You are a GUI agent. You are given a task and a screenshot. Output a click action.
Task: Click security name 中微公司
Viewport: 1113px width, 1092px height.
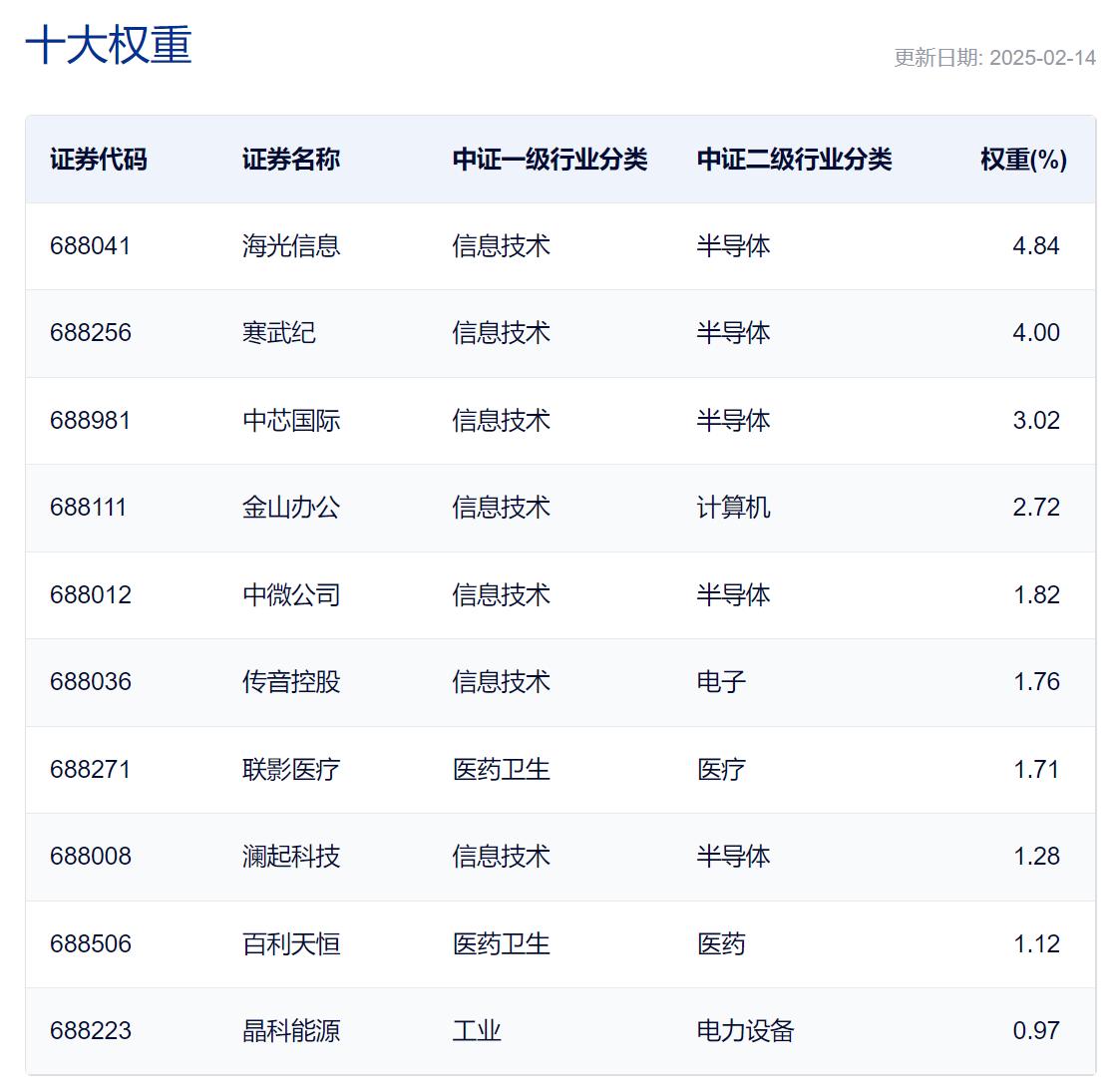tap(291, 595)
